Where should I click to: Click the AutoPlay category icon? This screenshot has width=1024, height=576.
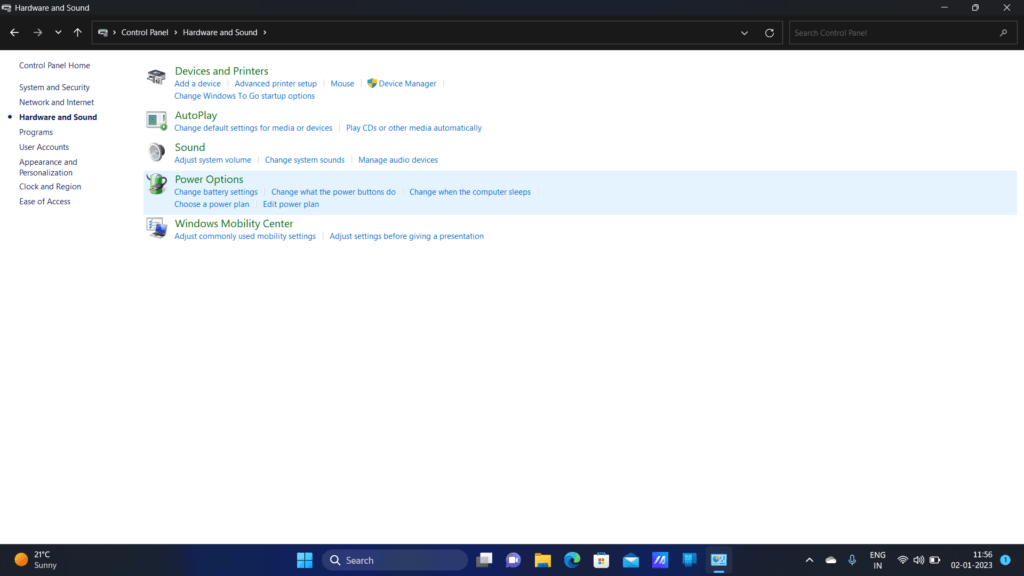click(156, 120)
